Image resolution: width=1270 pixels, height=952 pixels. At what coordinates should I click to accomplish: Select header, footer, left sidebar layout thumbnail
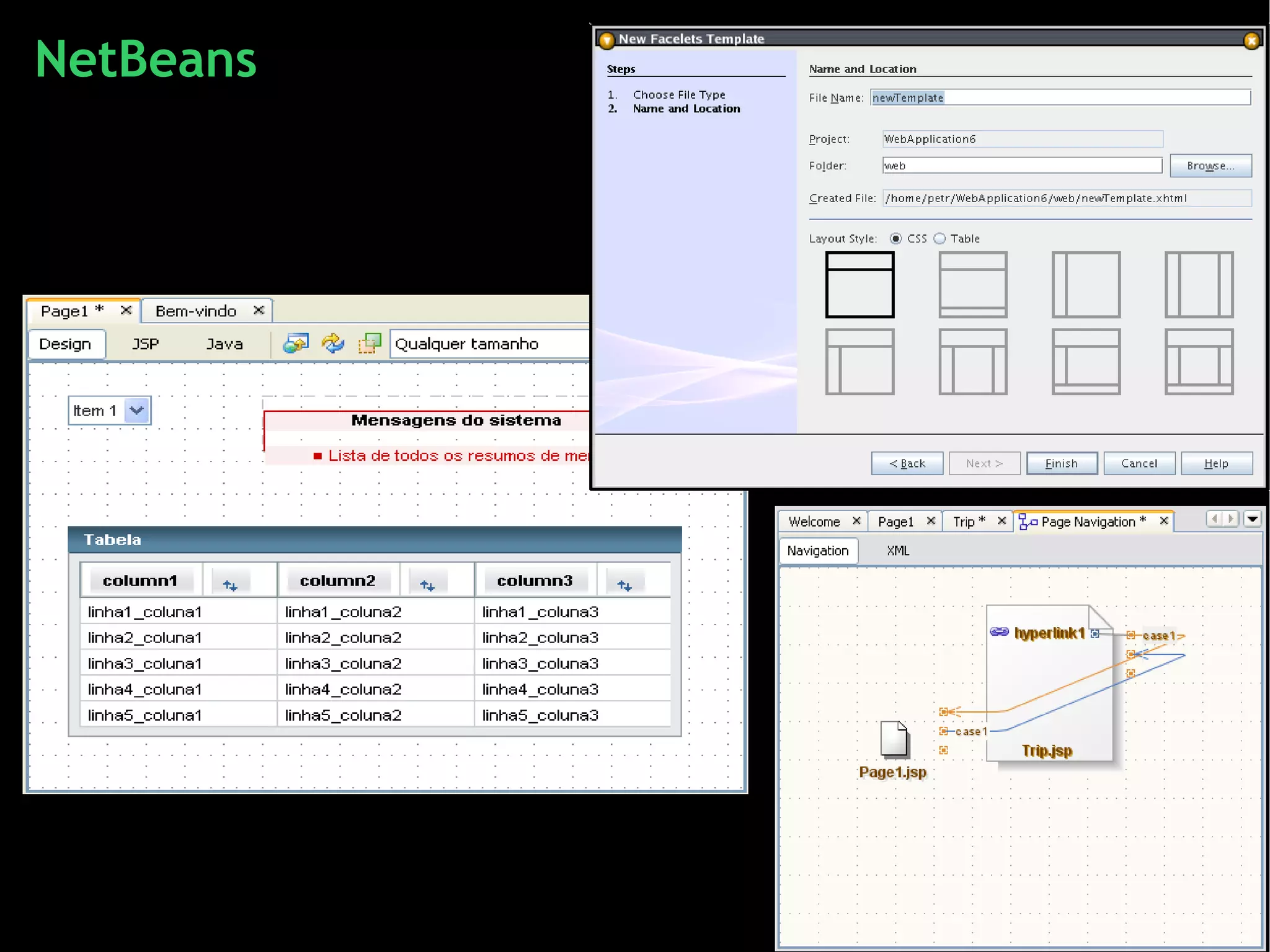click(x=1086, y=362)
